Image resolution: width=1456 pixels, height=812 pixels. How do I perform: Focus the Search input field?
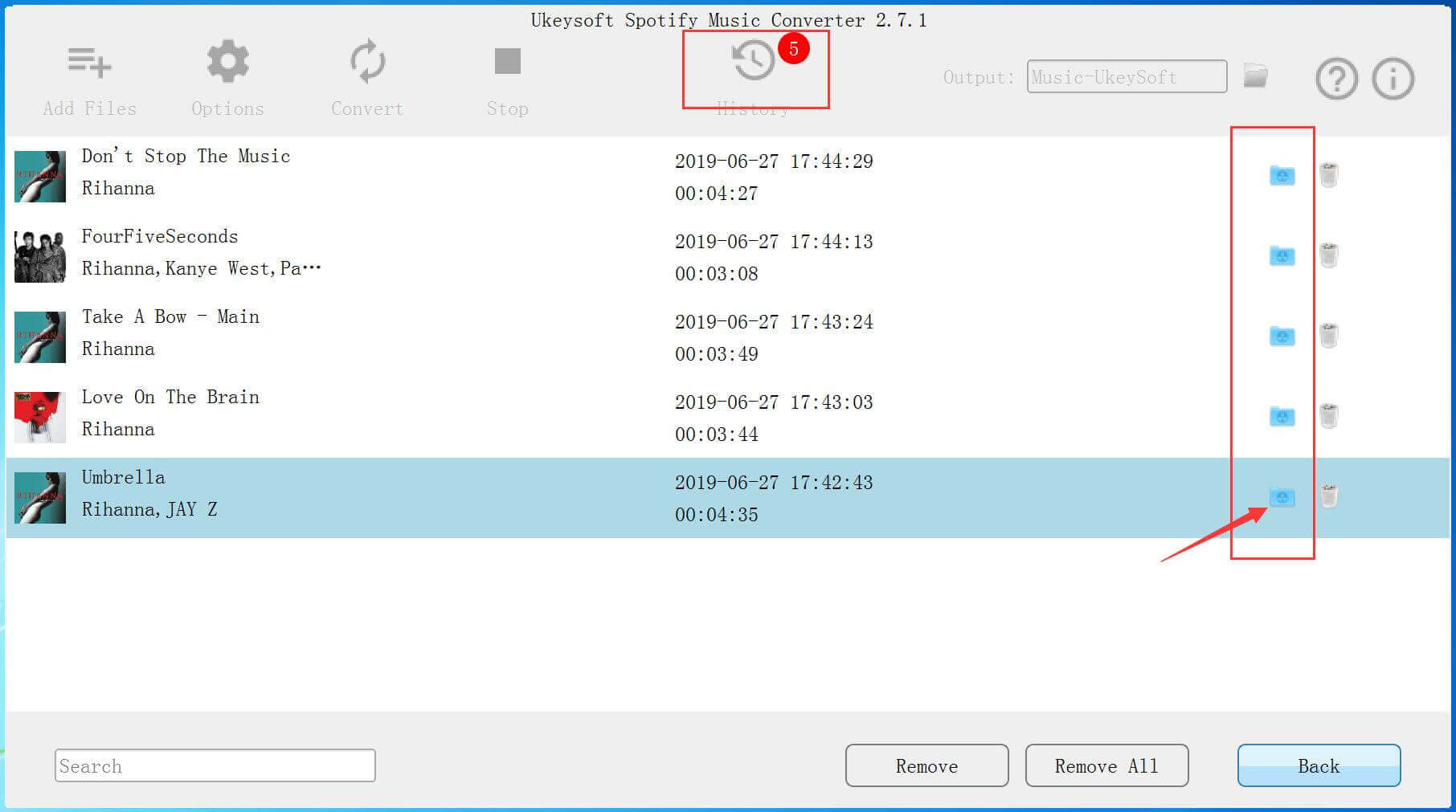215,765
